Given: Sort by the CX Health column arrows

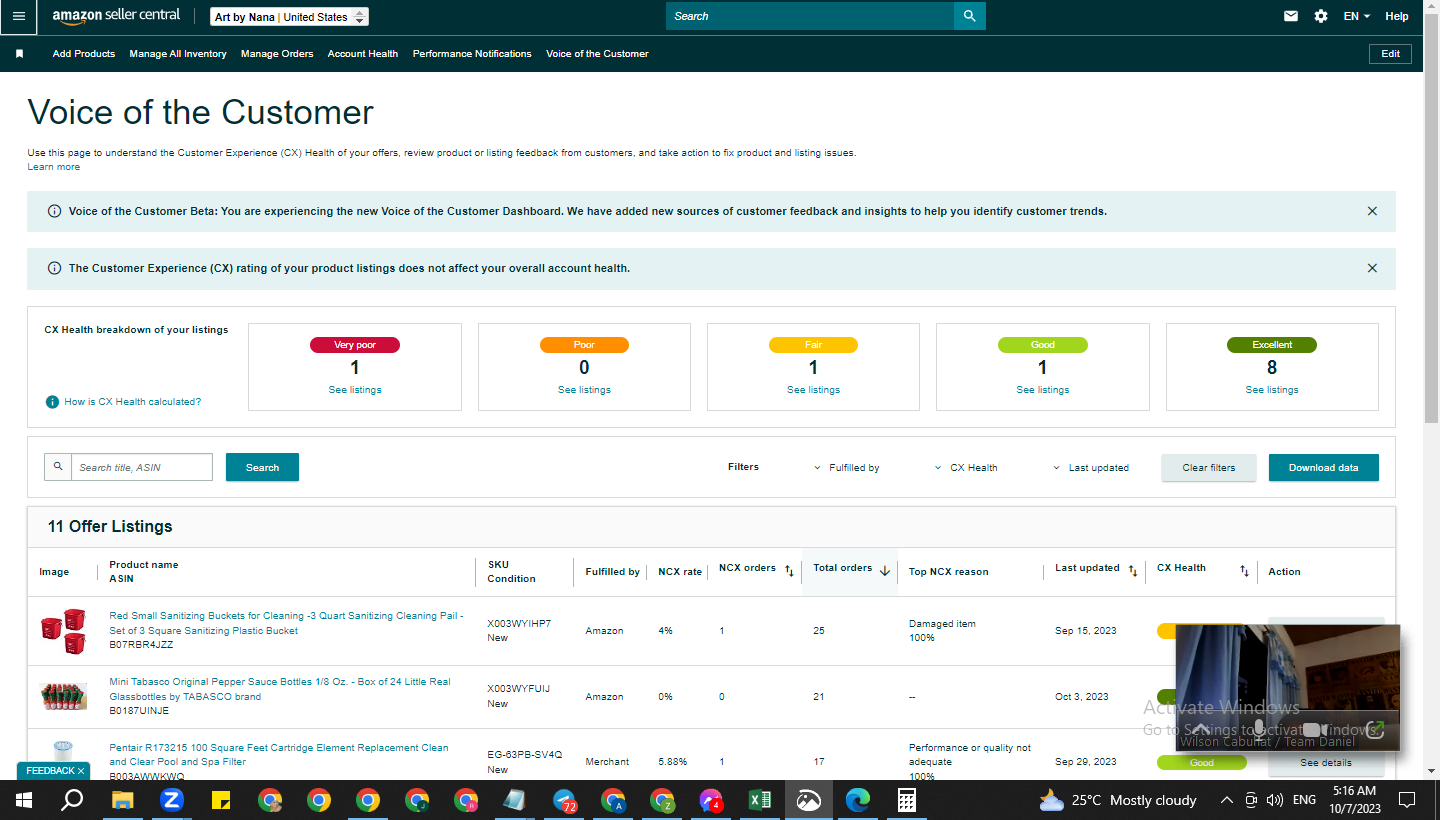Looking at the screenshot, I should (x=1244, y=571).
